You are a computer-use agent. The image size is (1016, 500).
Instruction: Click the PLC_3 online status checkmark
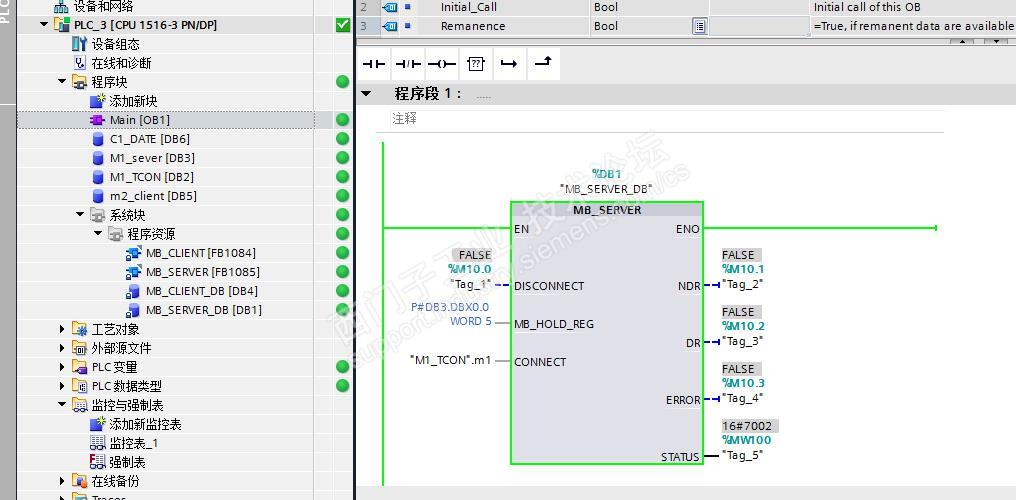point(343,25)
